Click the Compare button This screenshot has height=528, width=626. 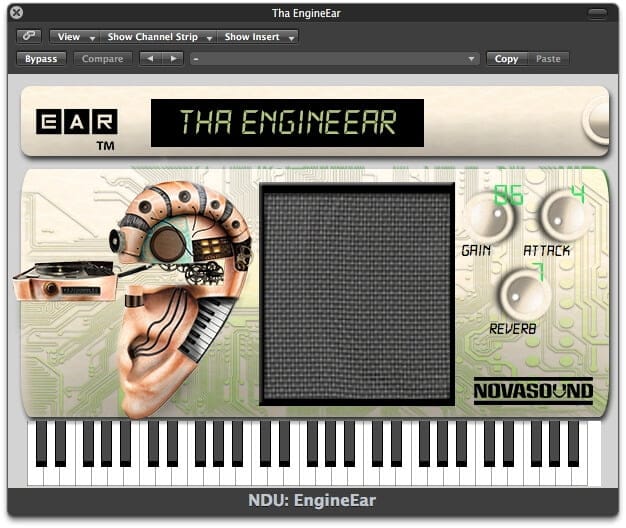point(103,59)
